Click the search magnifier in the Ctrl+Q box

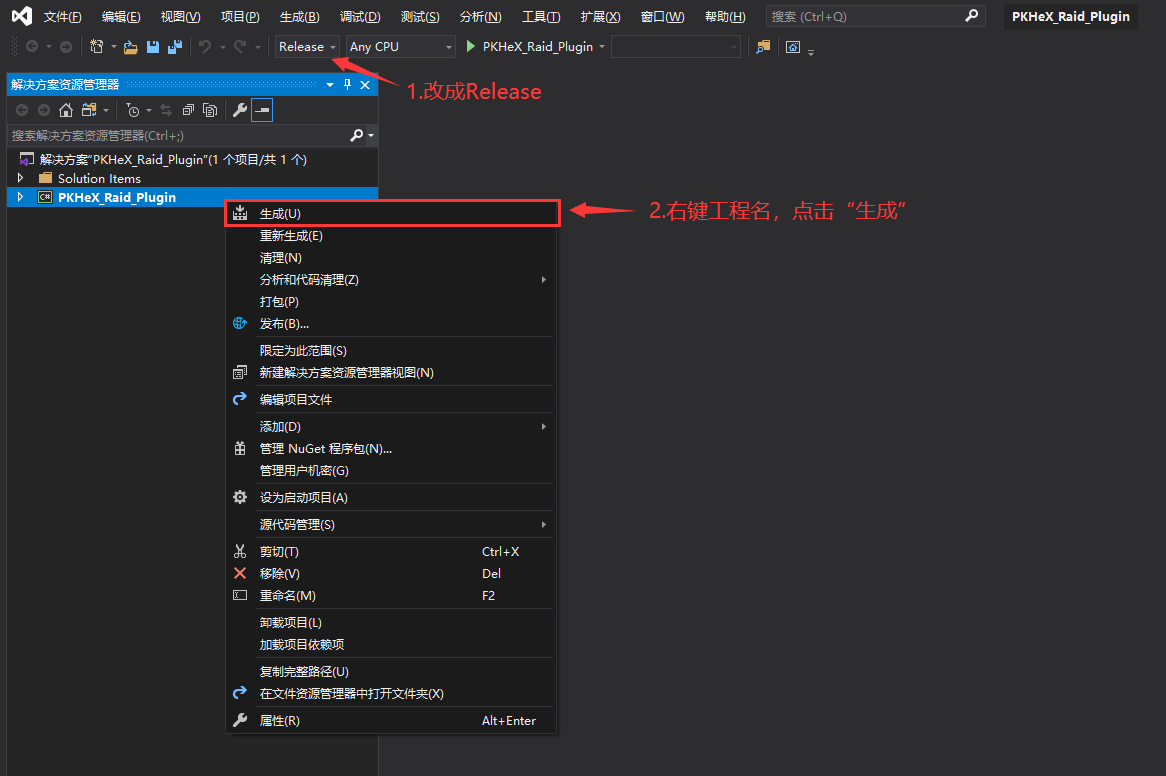972,15
